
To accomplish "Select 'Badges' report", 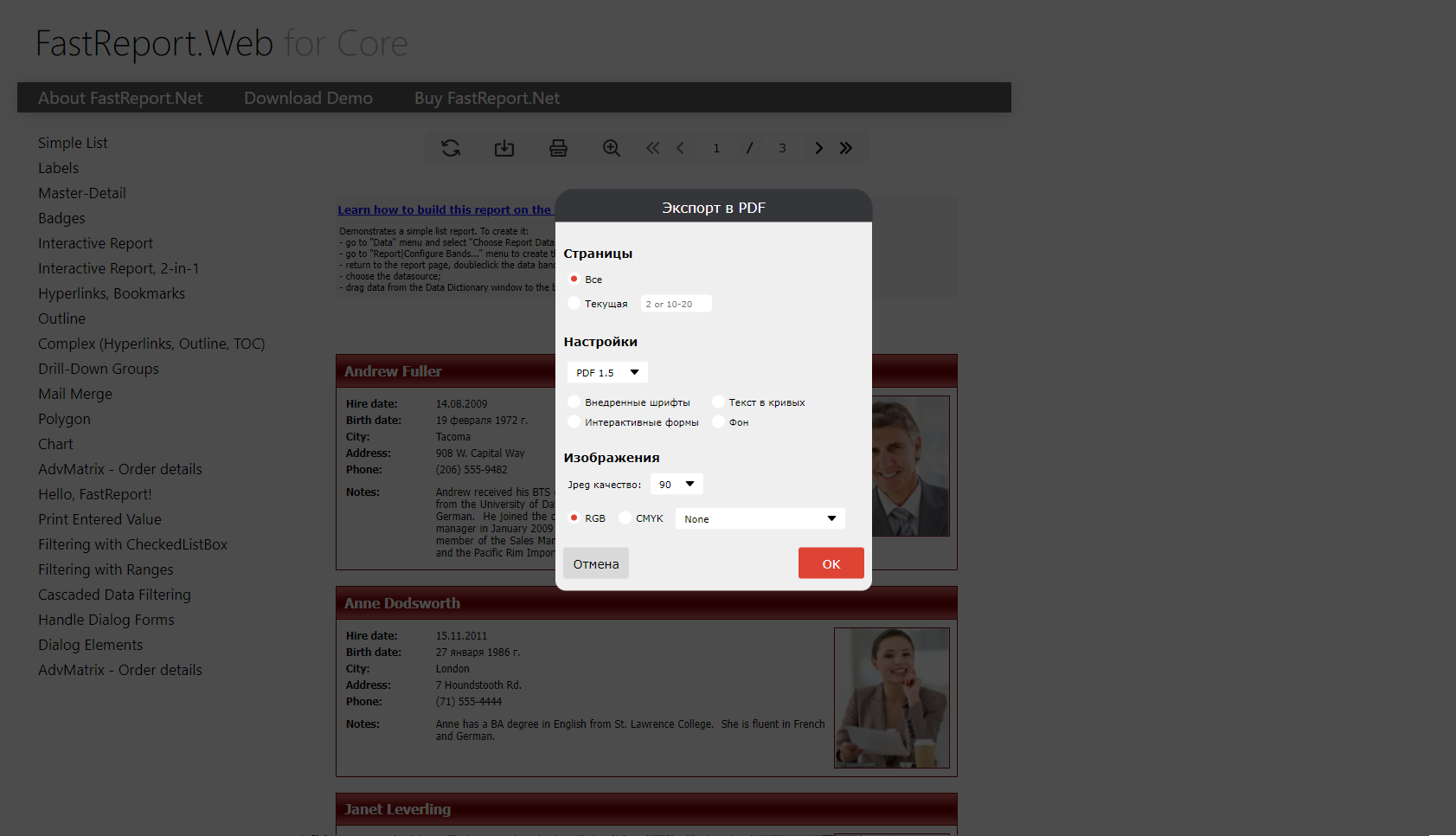I will pos(61,218).
